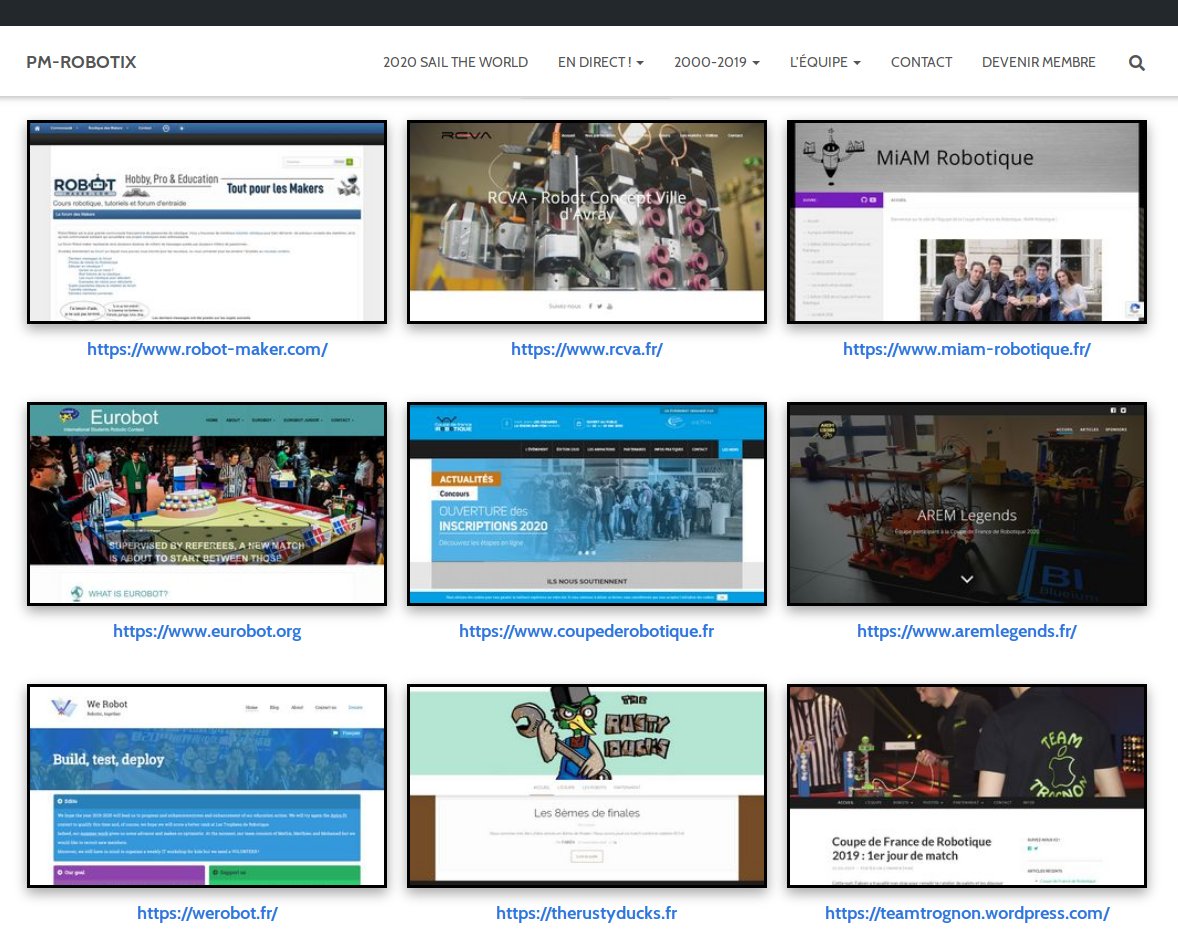Follow the teamtrognon.wordpress.com link

click(x=966, y=913)
